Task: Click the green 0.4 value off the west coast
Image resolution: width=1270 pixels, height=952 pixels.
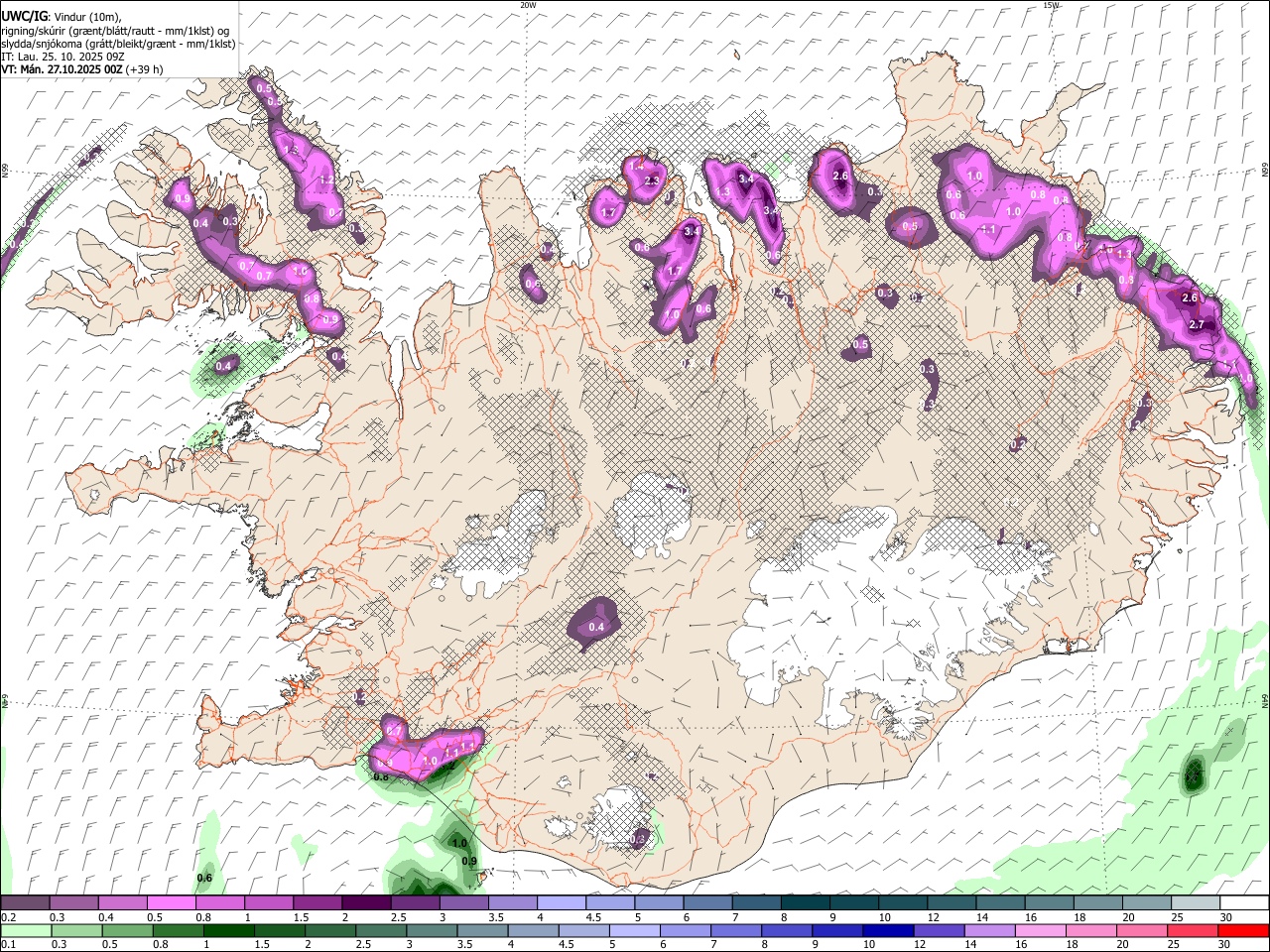Action: coord(224,366)
